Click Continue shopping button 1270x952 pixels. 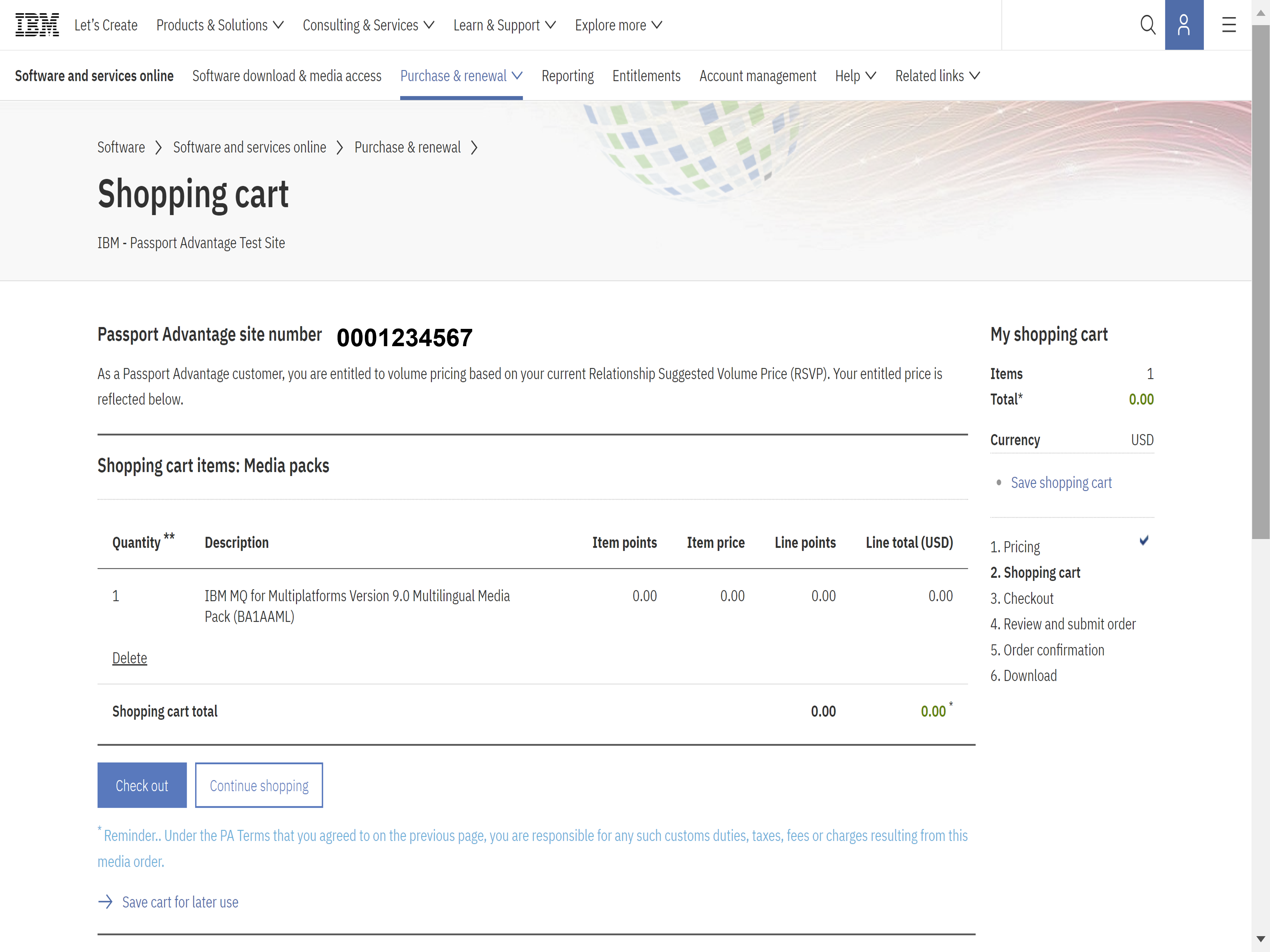[x=259, y=785]
